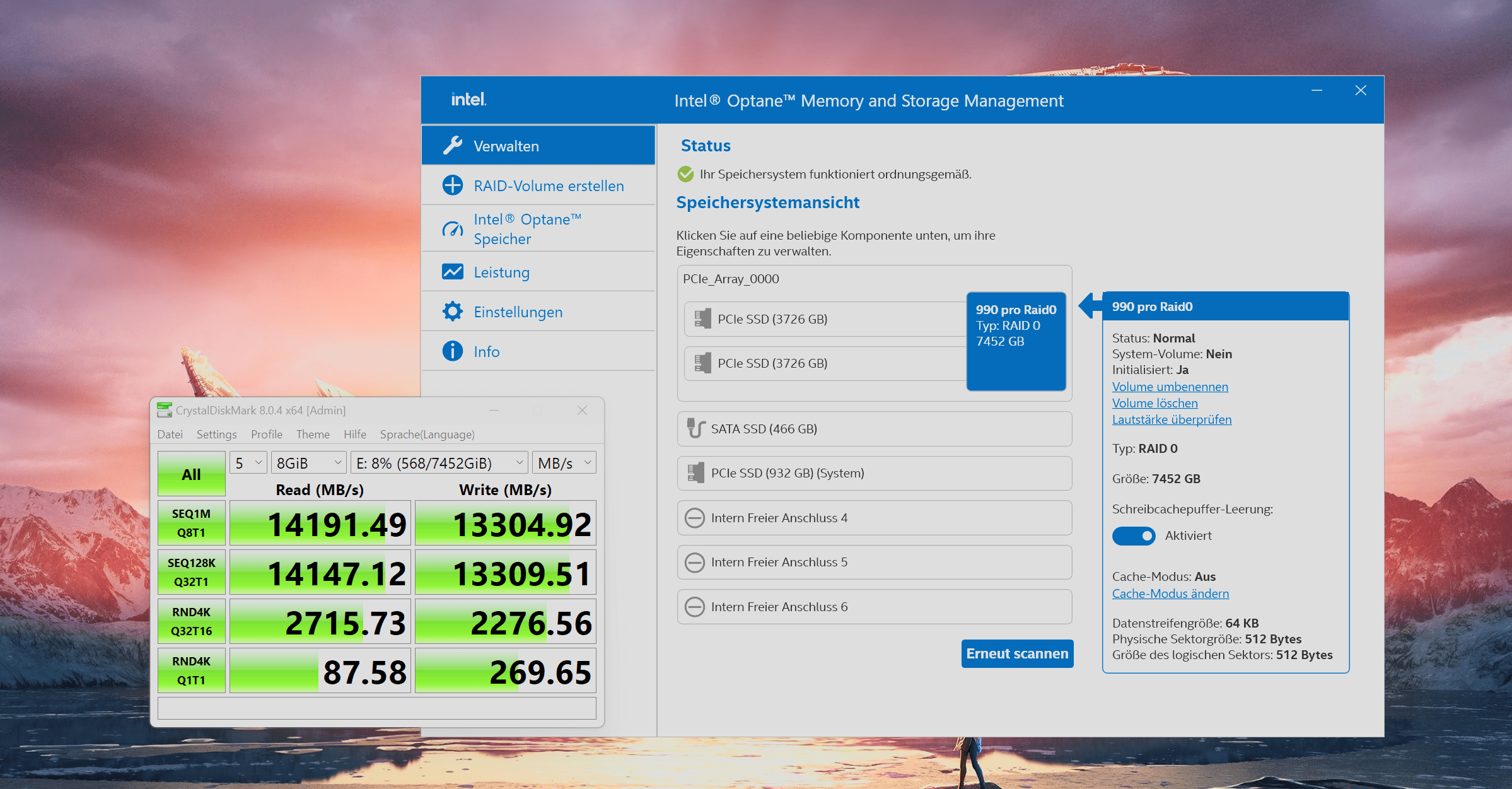The image size is (1512, 789).
Task: Click the Freier Anschluss 5 empty port icon
Action: click(x=695, y=562)
